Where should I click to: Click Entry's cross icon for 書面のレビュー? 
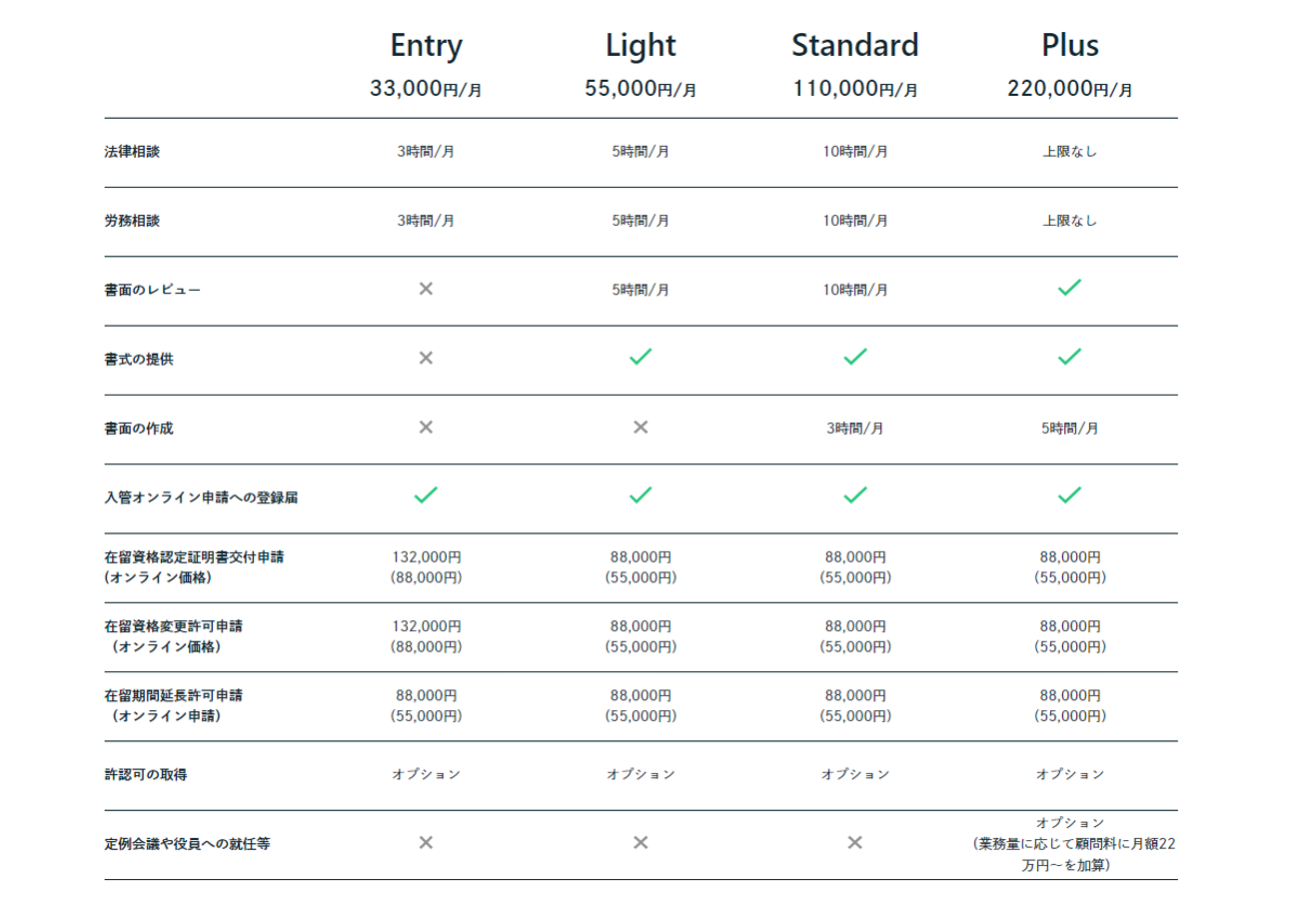click(x=426, y=289)
